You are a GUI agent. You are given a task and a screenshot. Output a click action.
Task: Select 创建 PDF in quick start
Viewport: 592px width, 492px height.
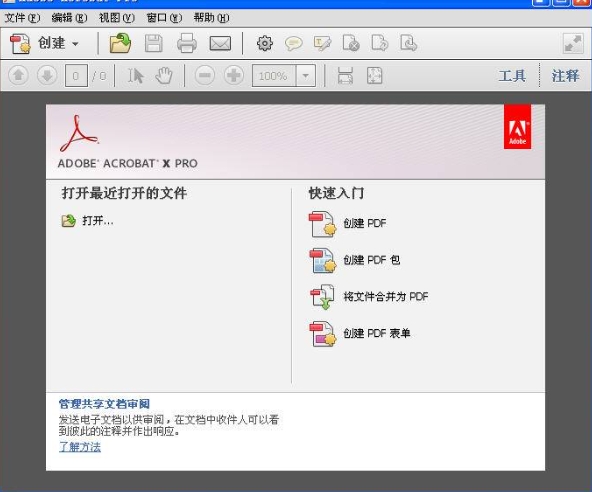click(365, 223)
